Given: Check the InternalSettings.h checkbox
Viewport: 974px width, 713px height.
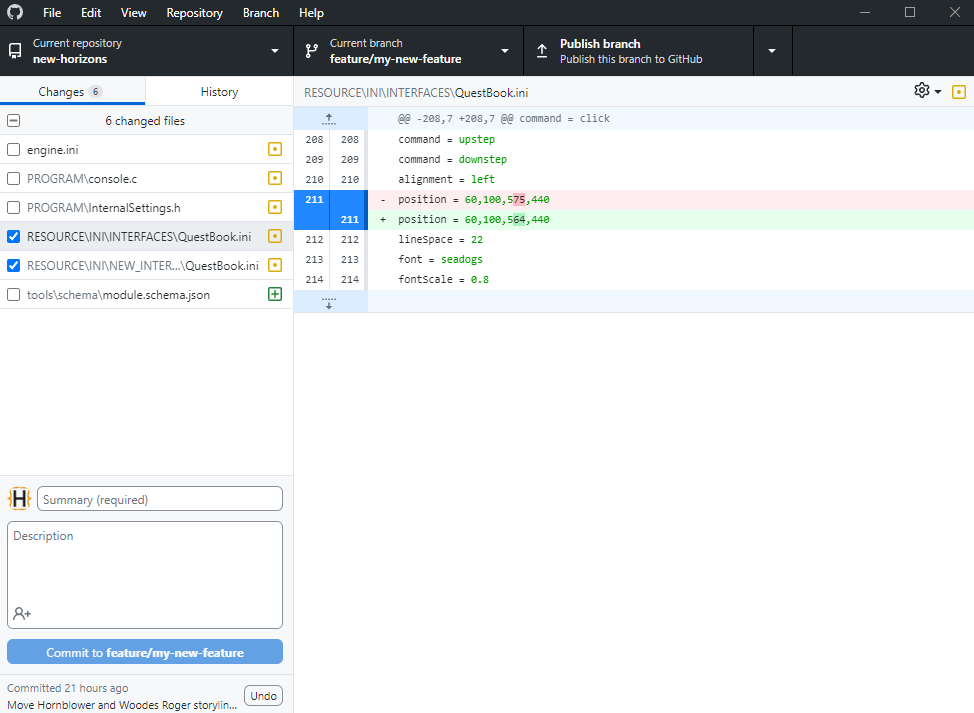Looking at the screenshot, I should click(14, 207).
